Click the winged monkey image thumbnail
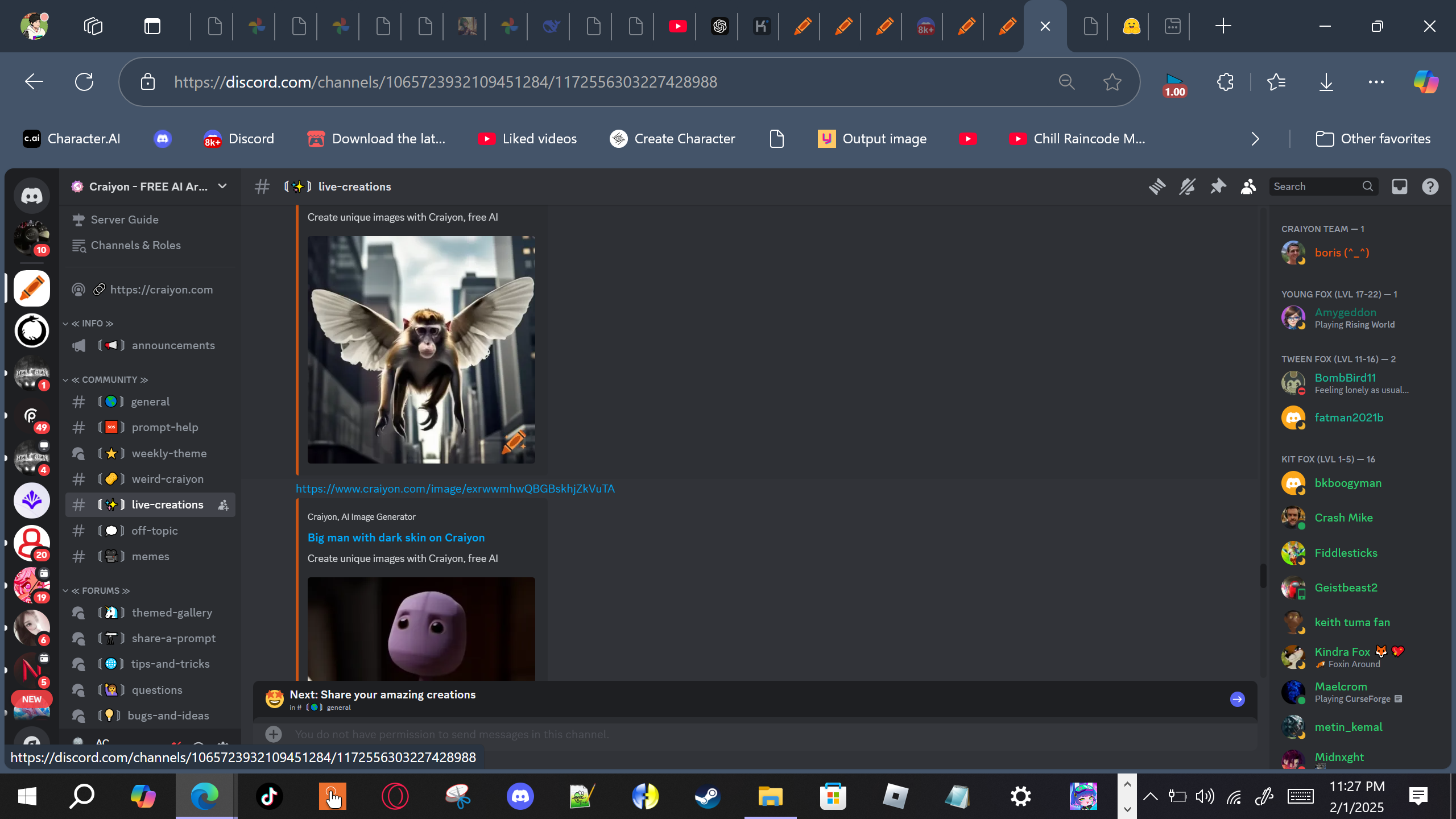Viewport: 1456px width, 819px height. pos(421,349)
